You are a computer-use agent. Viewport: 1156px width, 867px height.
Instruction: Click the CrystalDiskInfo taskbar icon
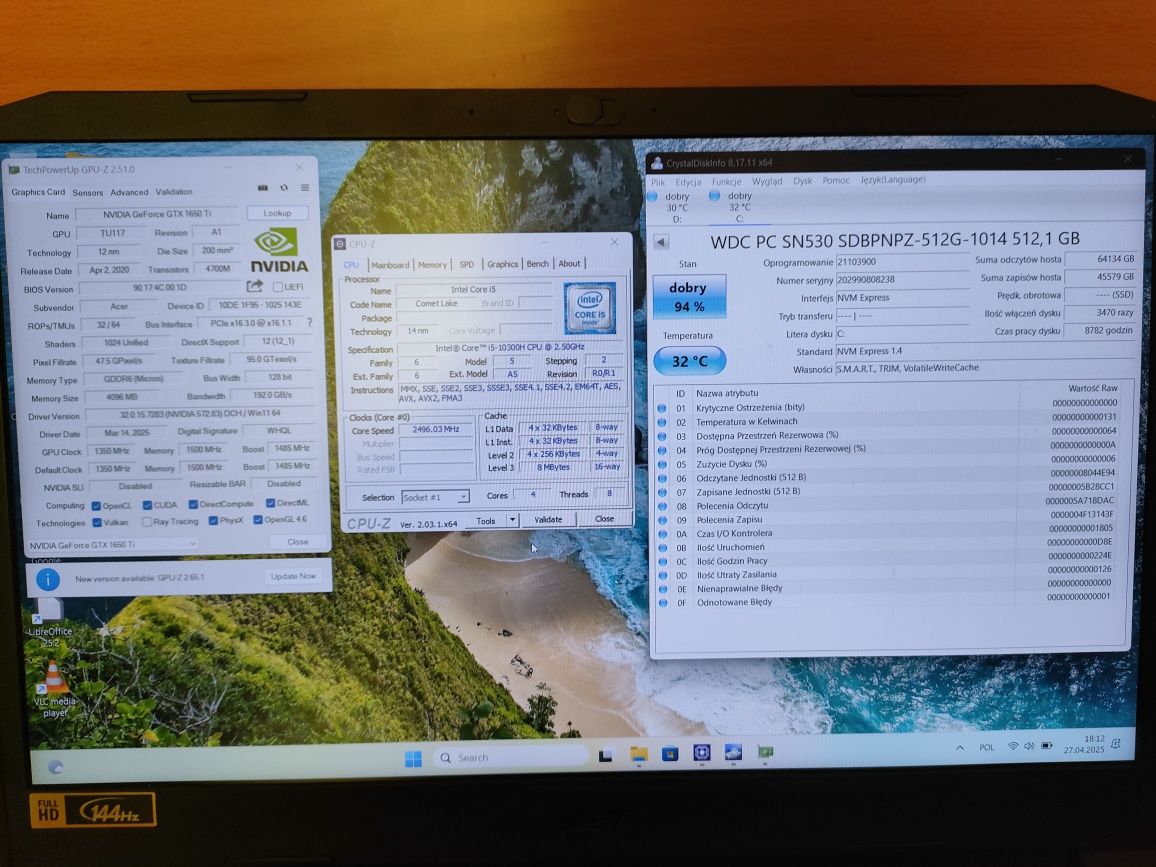pos(734,752)
